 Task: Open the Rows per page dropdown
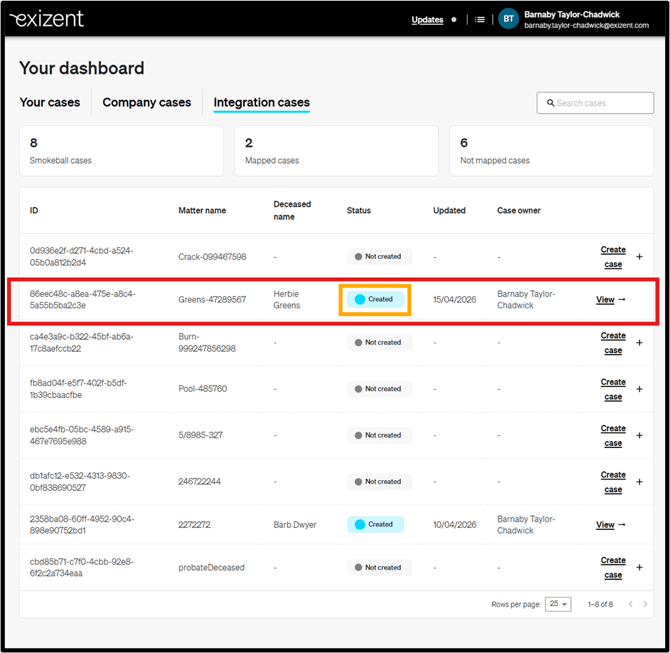point(559,604)
